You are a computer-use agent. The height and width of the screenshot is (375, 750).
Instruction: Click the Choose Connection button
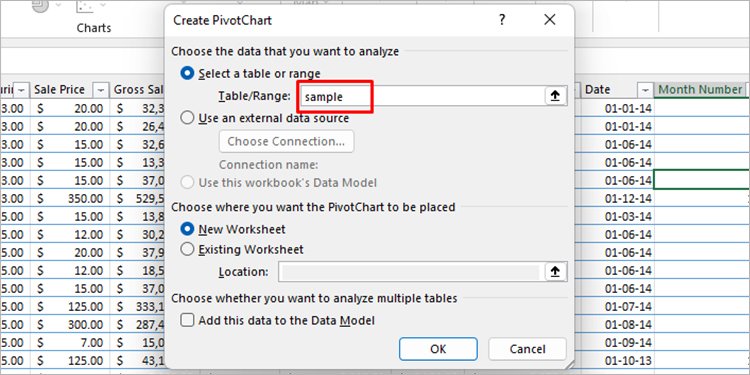coord(286,142)
